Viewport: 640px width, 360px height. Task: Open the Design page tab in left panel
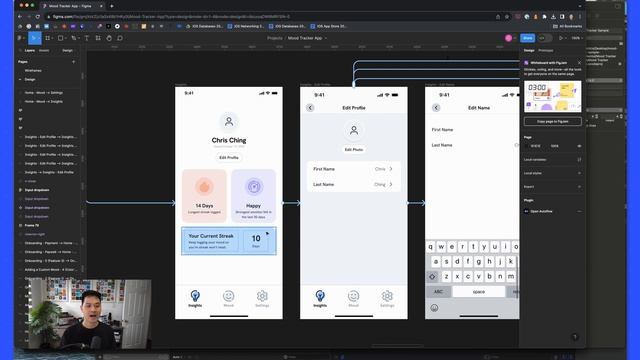tap(68, 51)
